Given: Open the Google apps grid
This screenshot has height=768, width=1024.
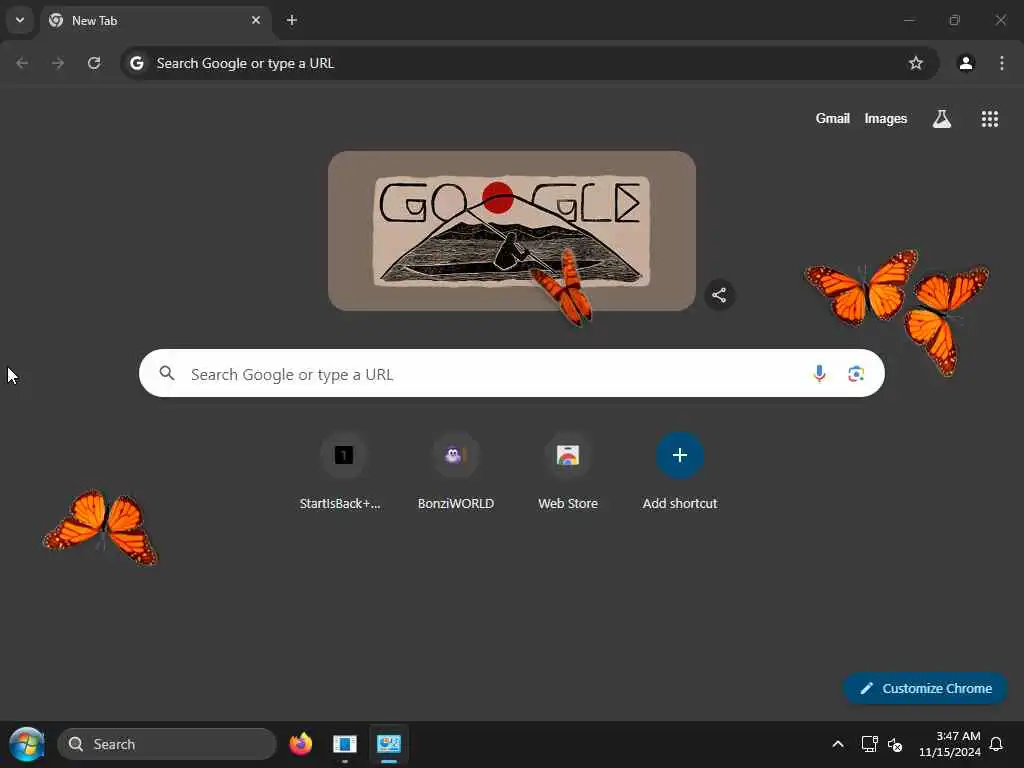Looking at the screenshot, I should [989, 119].
